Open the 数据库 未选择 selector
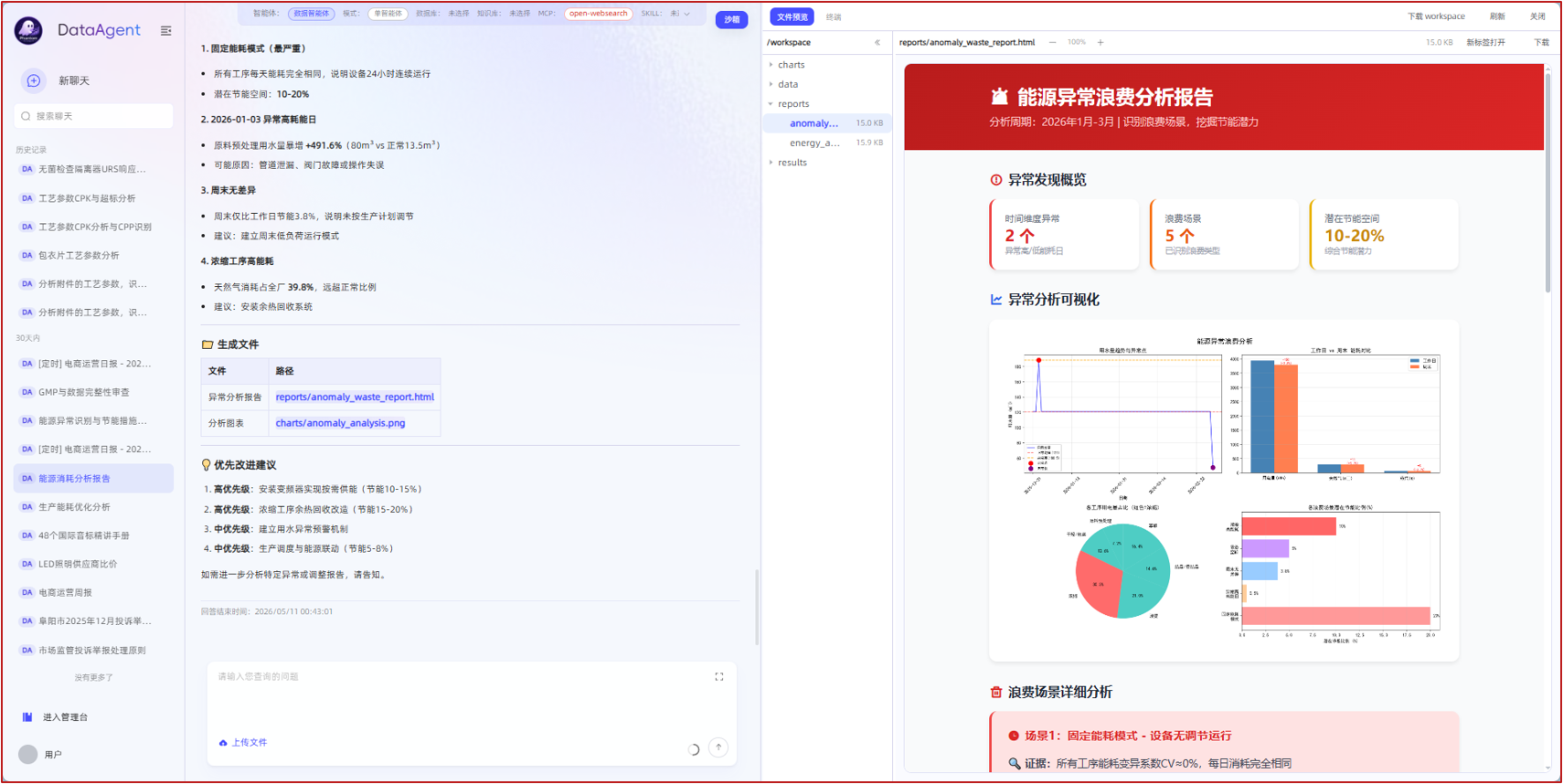The width and height of the screenshot is (1563, 784). (458, 14)
